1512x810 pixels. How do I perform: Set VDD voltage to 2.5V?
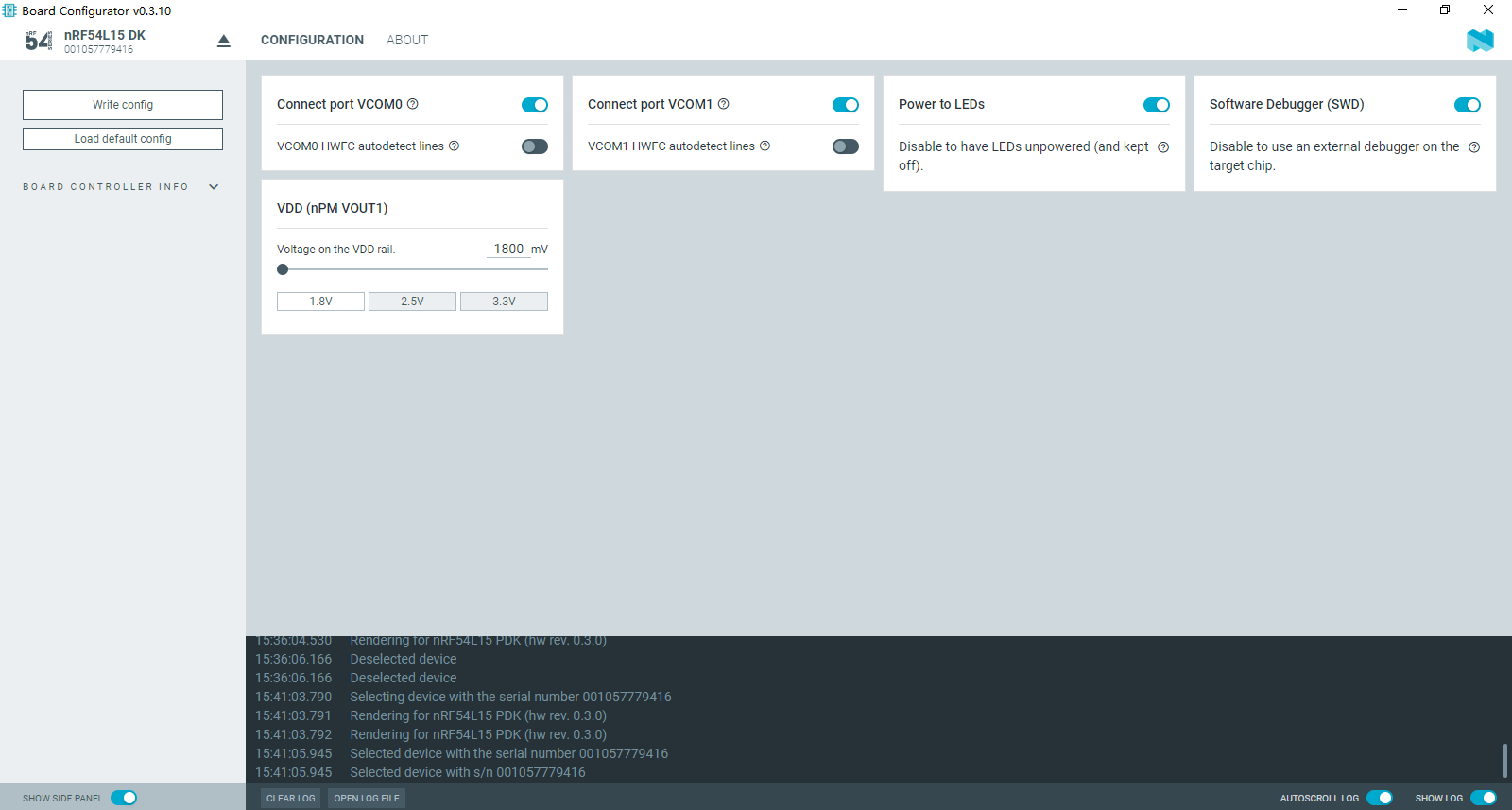pos(412,302)
